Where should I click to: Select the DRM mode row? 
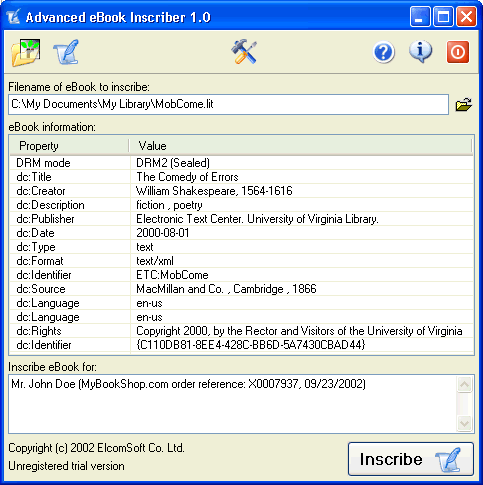241,163
